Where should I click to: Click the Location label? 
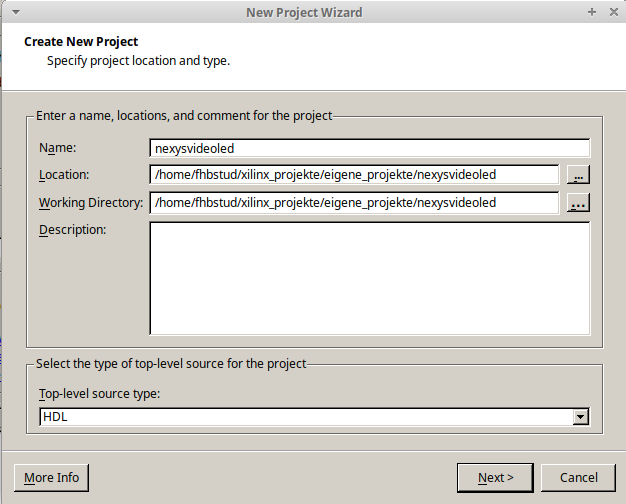coord(64,175)
